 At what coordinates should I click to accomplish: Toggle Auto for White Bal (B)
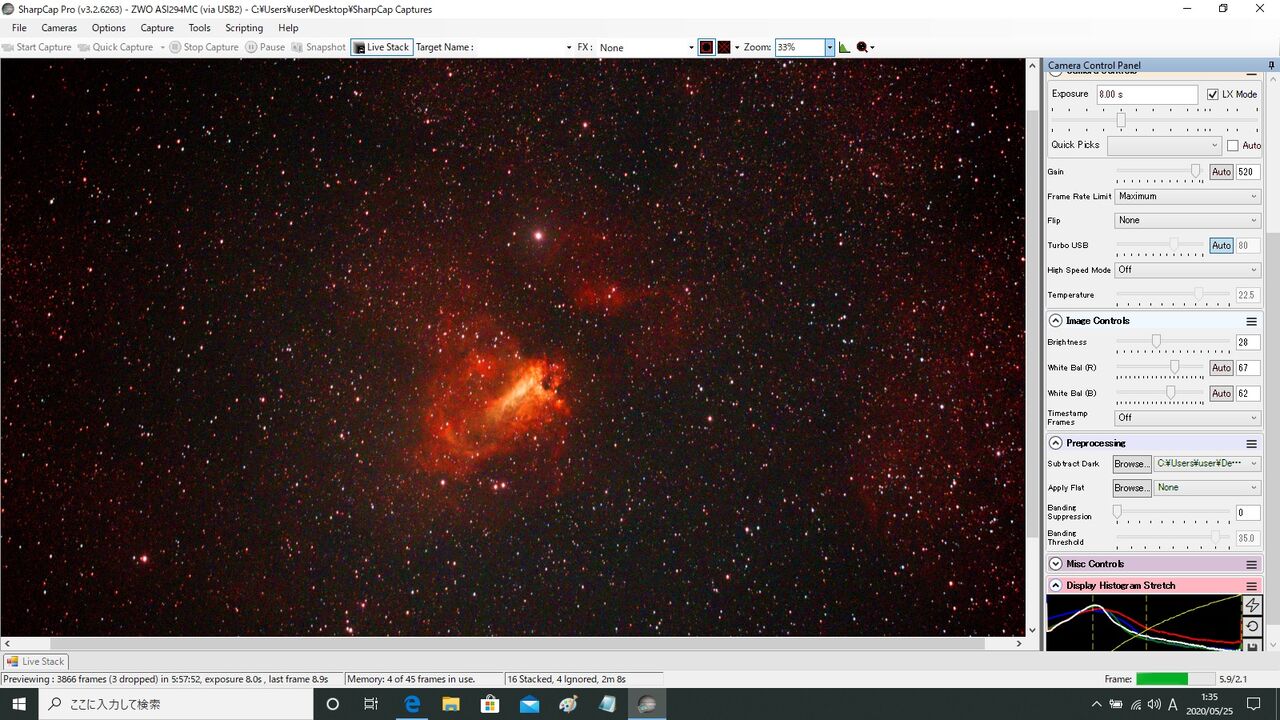pos(1221,393)
